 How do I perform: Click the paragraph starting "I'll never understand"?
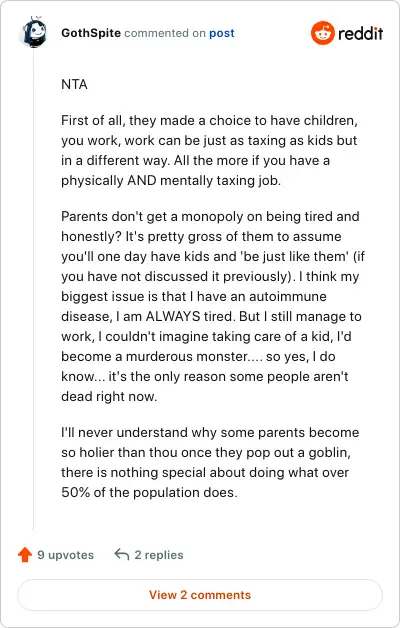coord(210,462)
